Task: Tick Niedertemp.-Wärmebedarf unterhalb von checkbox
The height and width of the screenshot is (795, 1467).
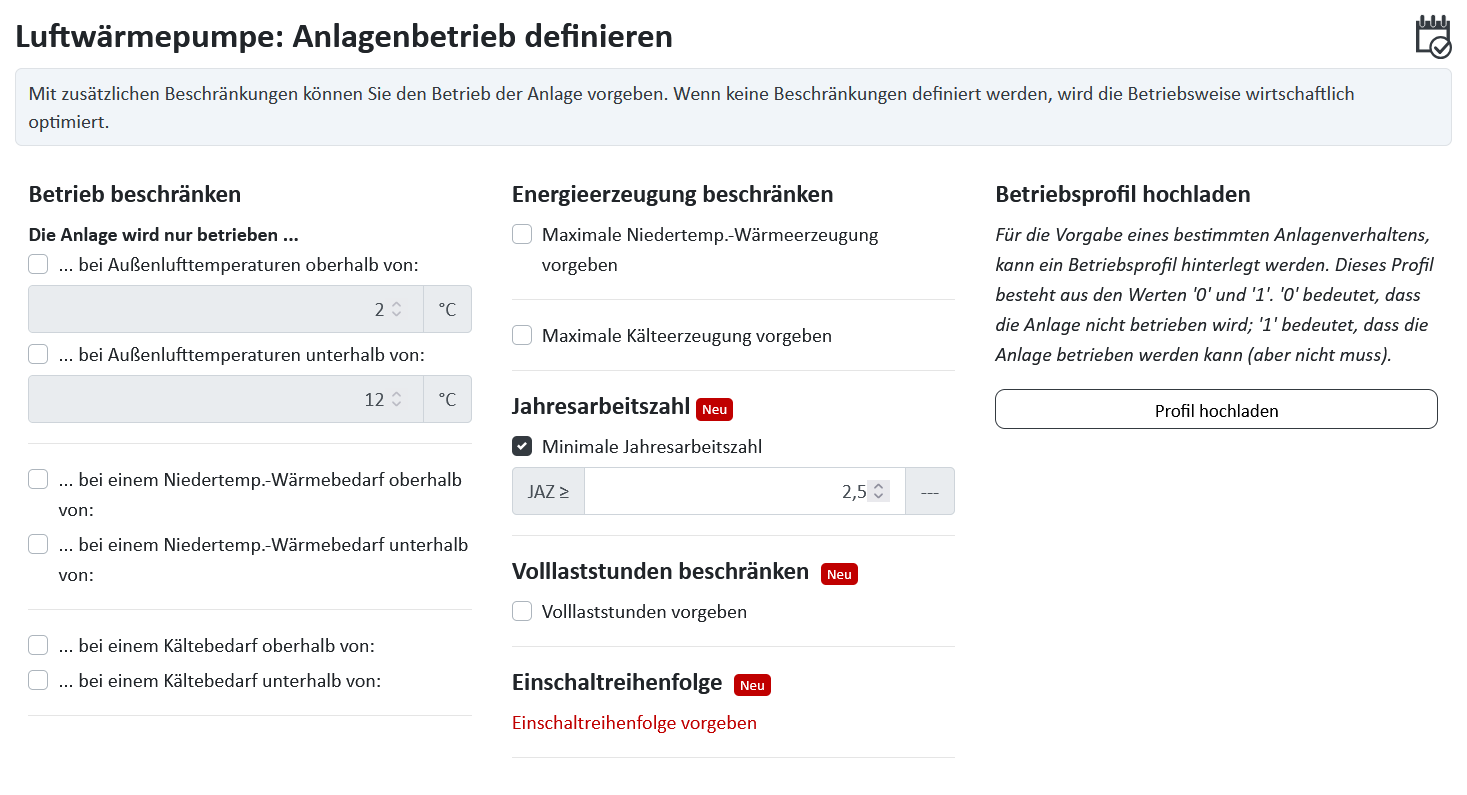Action: point(38,544)
